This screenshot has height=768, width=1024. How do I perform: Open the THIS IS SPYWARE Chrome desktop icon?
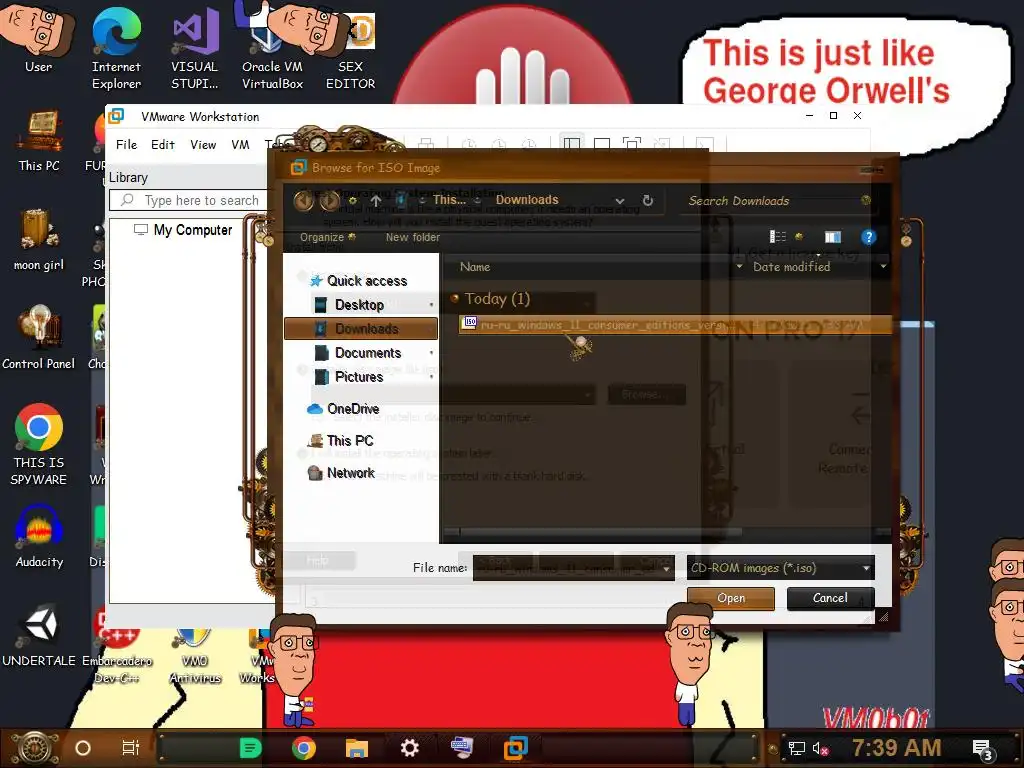point(39,444)
